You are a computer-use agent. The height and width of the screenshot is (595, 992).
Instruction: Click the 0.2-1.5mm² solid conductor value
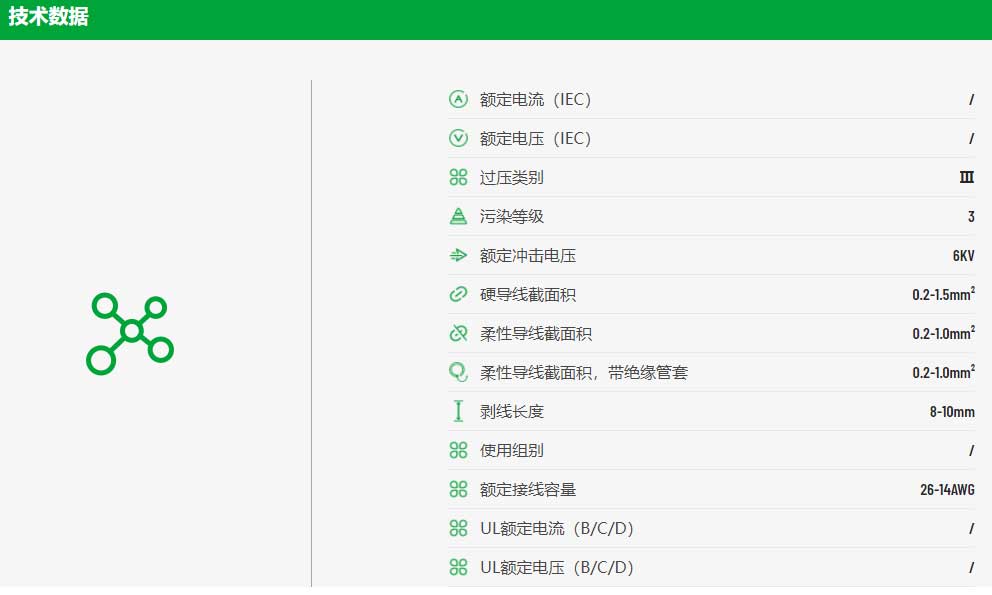(943, 294)
